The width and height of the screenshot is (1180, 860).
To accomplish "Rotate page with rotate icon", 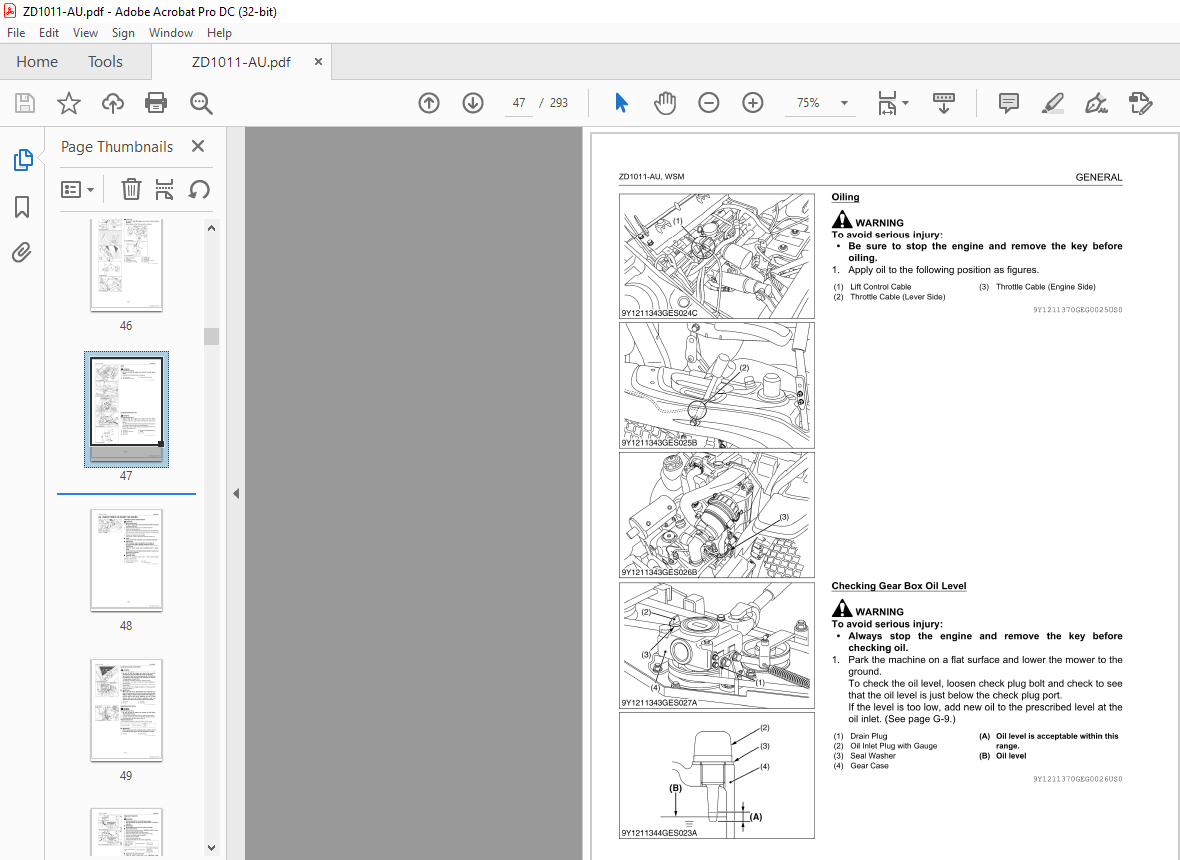I will (x=199, y=190).
